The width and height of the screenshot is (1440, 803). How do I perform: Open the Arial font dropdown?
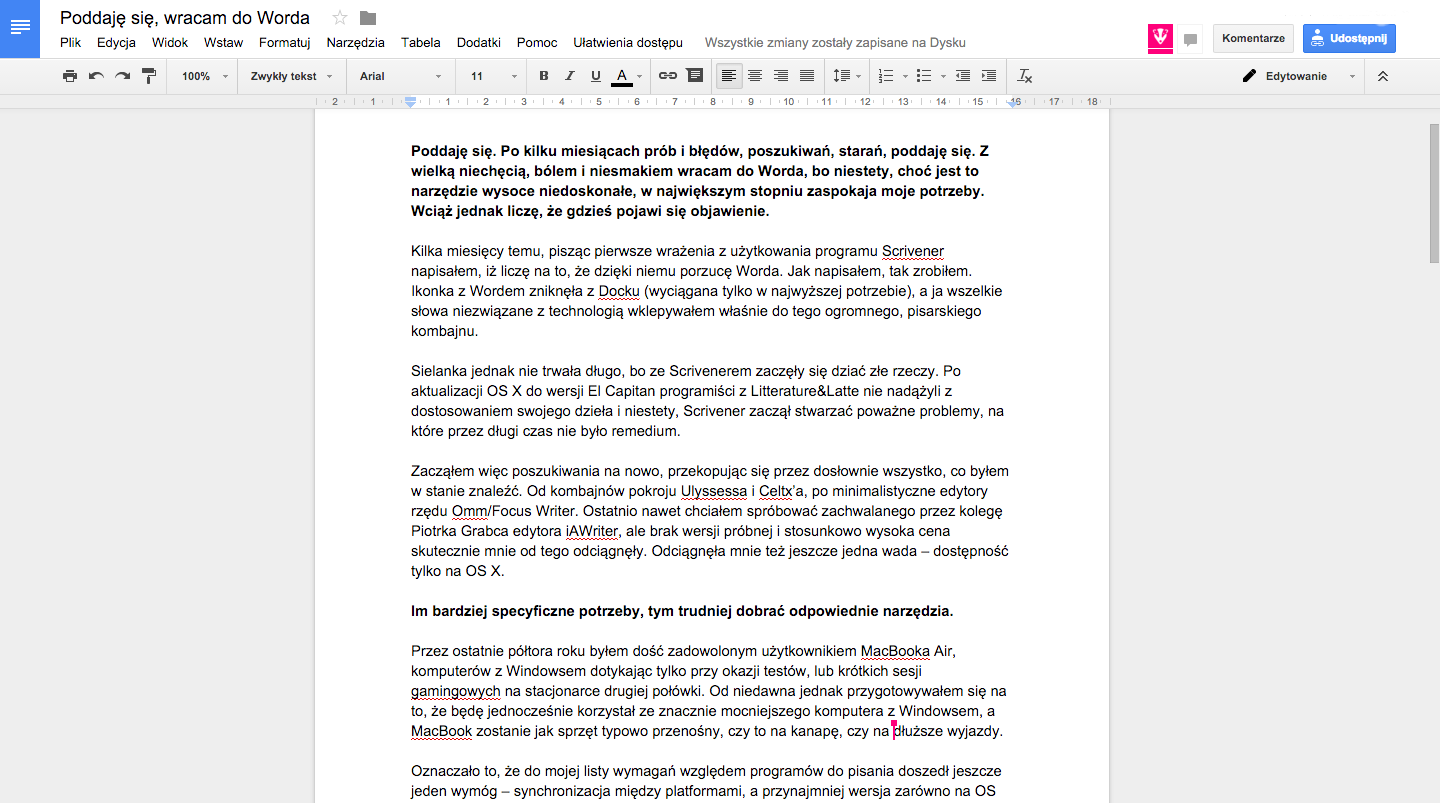[400, 76]
